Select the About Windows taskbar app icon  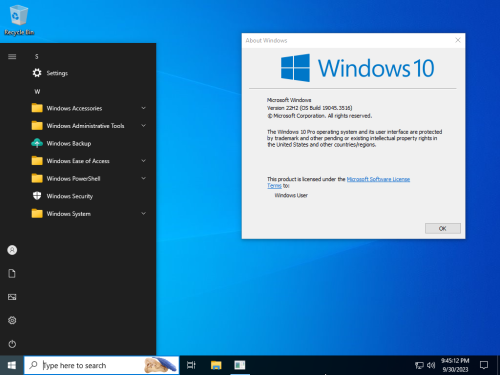(240, 365)
